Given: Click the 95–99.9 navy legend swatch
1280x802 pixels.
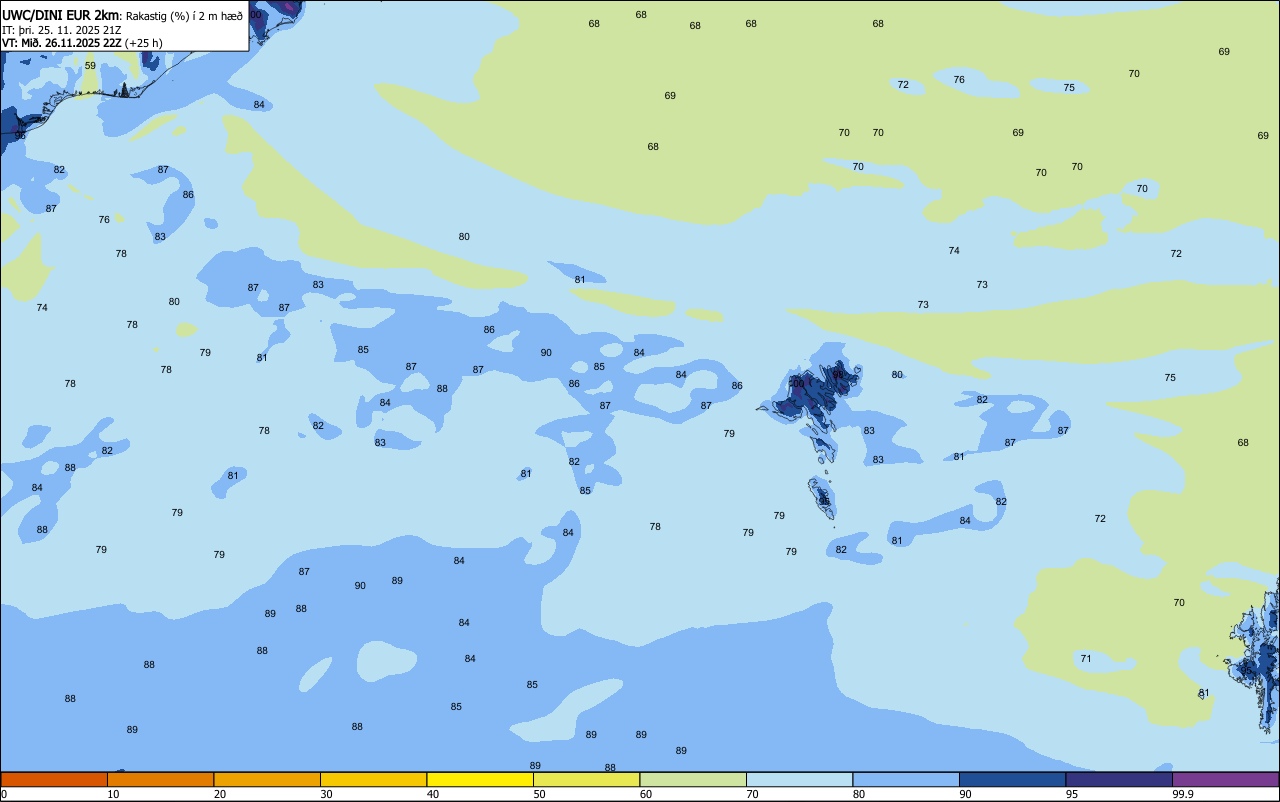Looking at the screenshot, I should pyautogui.click(x=1119, y=779).
